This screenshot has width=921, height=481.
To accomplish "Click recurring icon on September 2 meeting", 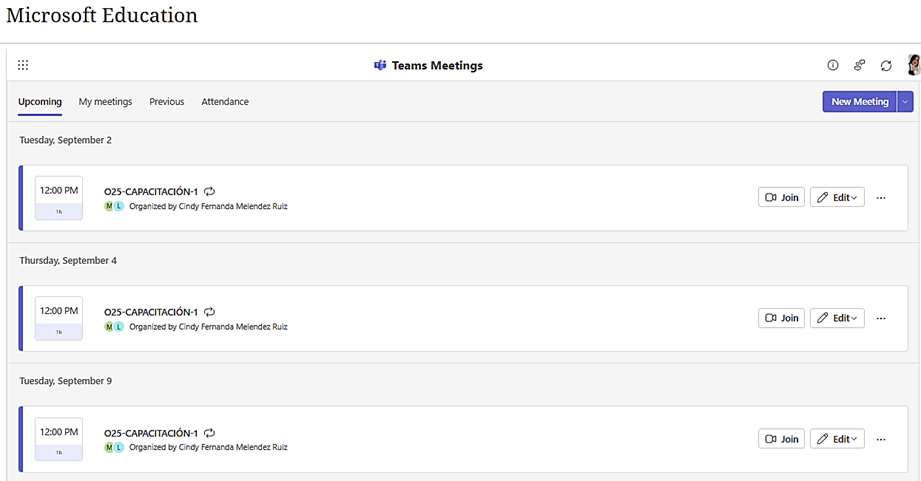I will click(210, 191).
